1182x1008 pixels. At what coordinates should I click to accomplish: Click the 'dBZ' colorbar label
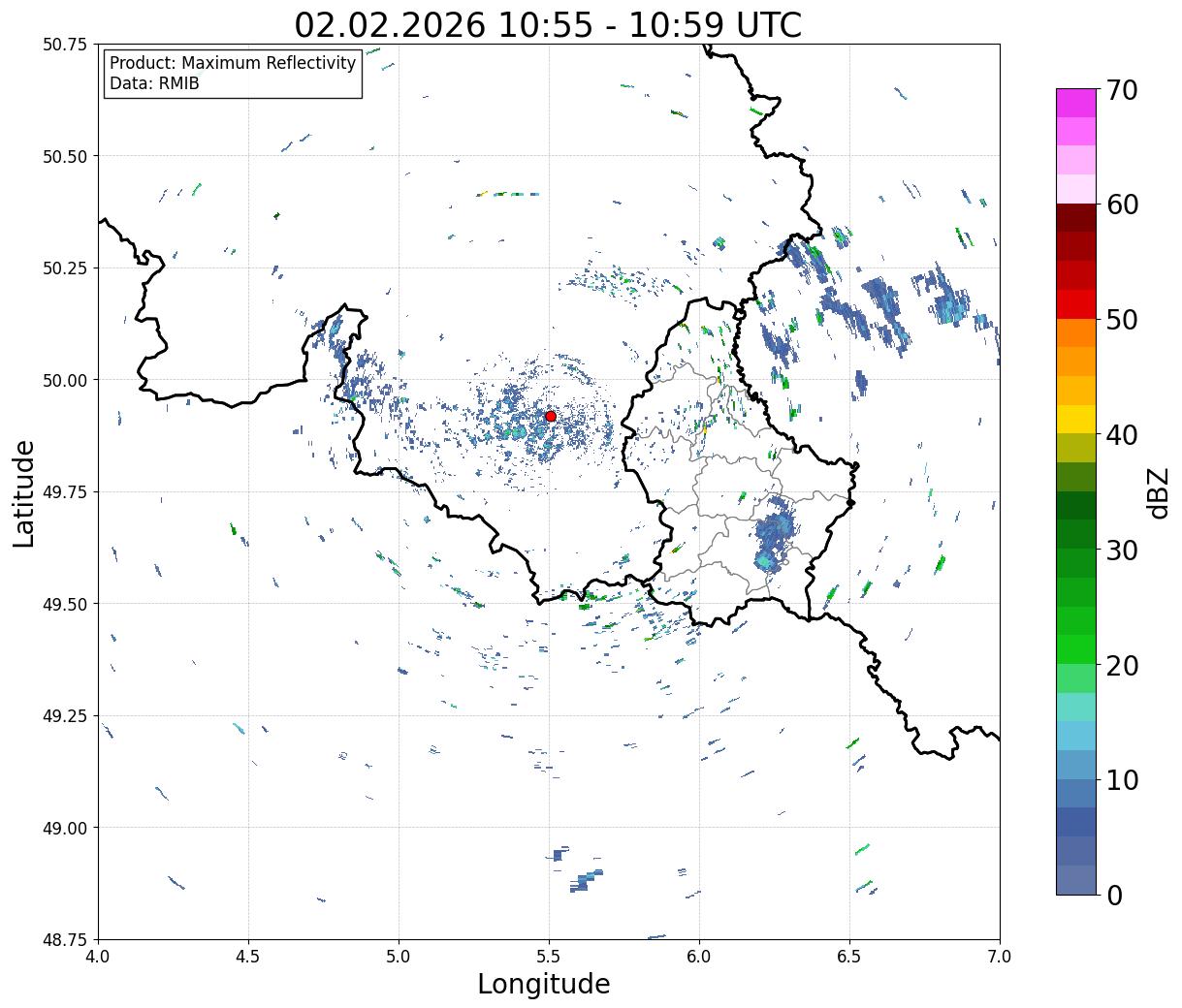click(x=1158, y=491)
